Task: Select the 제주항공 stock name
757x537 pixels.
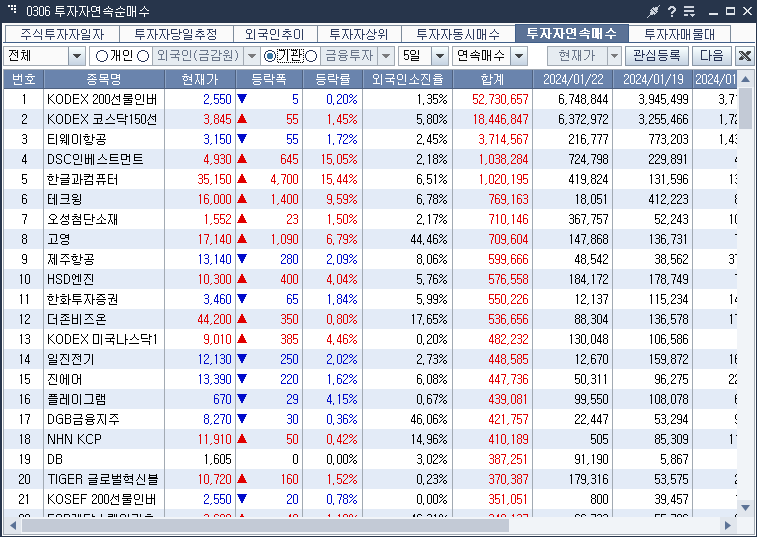Action: 70,260
